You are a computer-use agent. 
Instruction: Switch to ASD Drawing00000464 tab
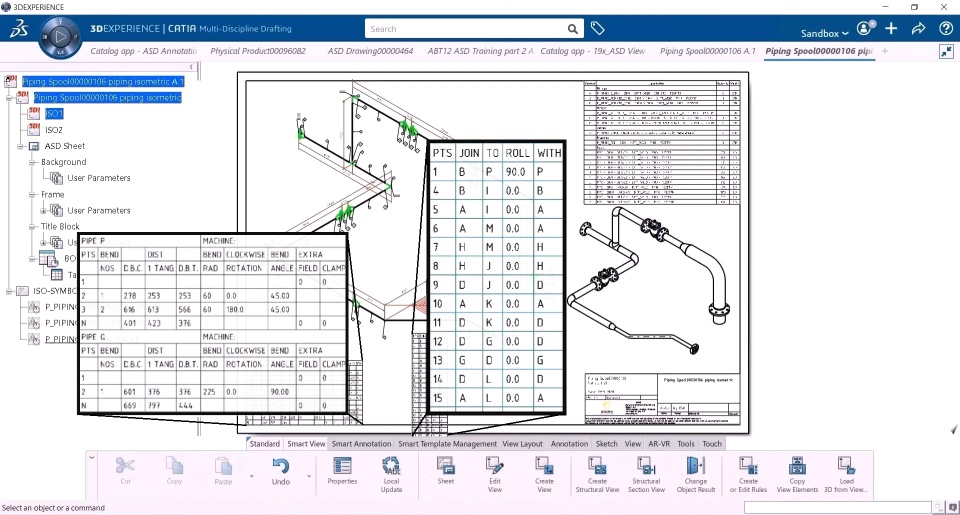click(x=370, y=51)
